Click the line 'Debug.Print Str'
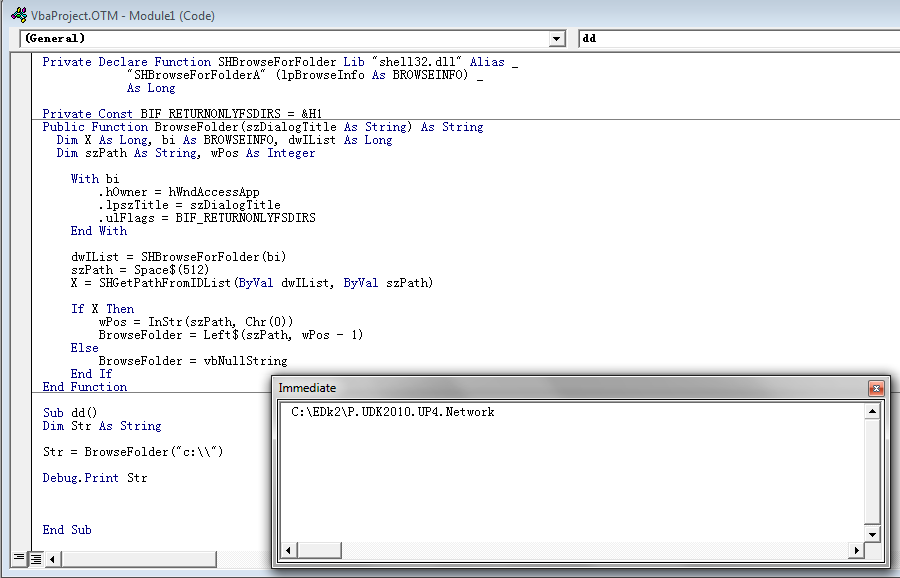 click(x=95, y=478)
